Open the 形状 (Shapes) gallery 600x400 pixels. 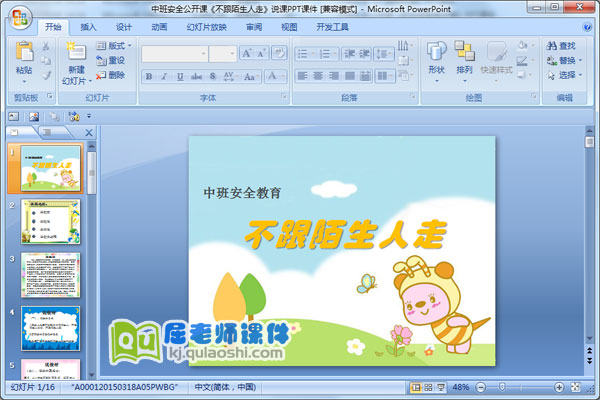coord(436,58)
